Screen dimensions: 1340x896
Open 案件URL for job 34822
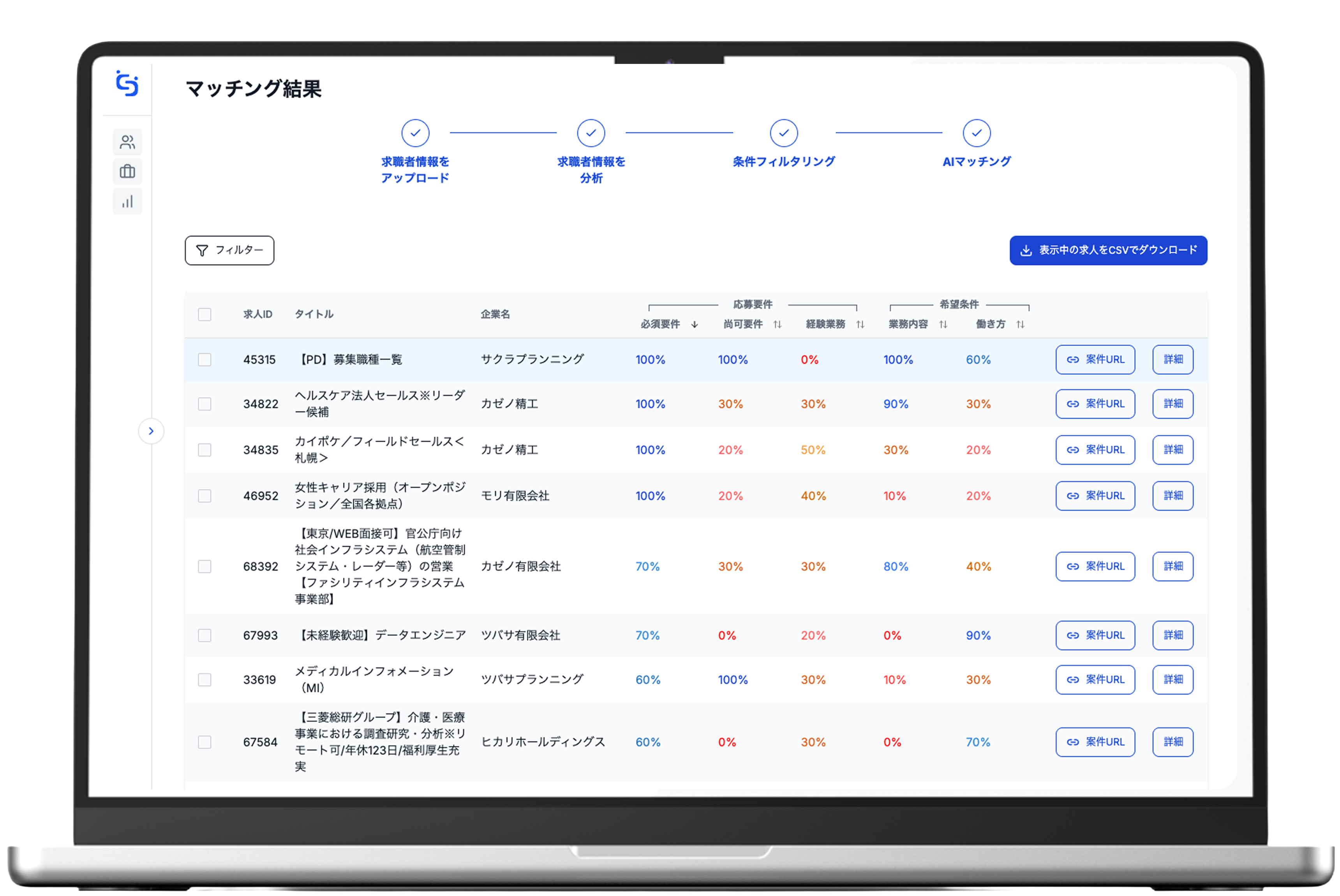pyautogui.click(x=1095, y=404)
